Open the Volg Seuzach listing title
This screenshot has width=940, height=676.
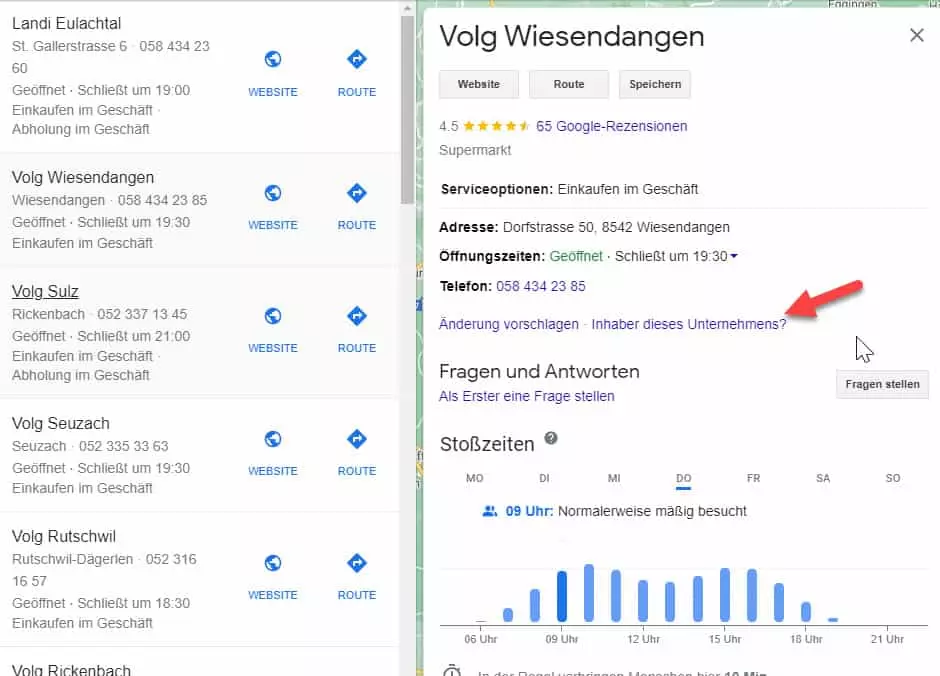[x=61, y=424]
